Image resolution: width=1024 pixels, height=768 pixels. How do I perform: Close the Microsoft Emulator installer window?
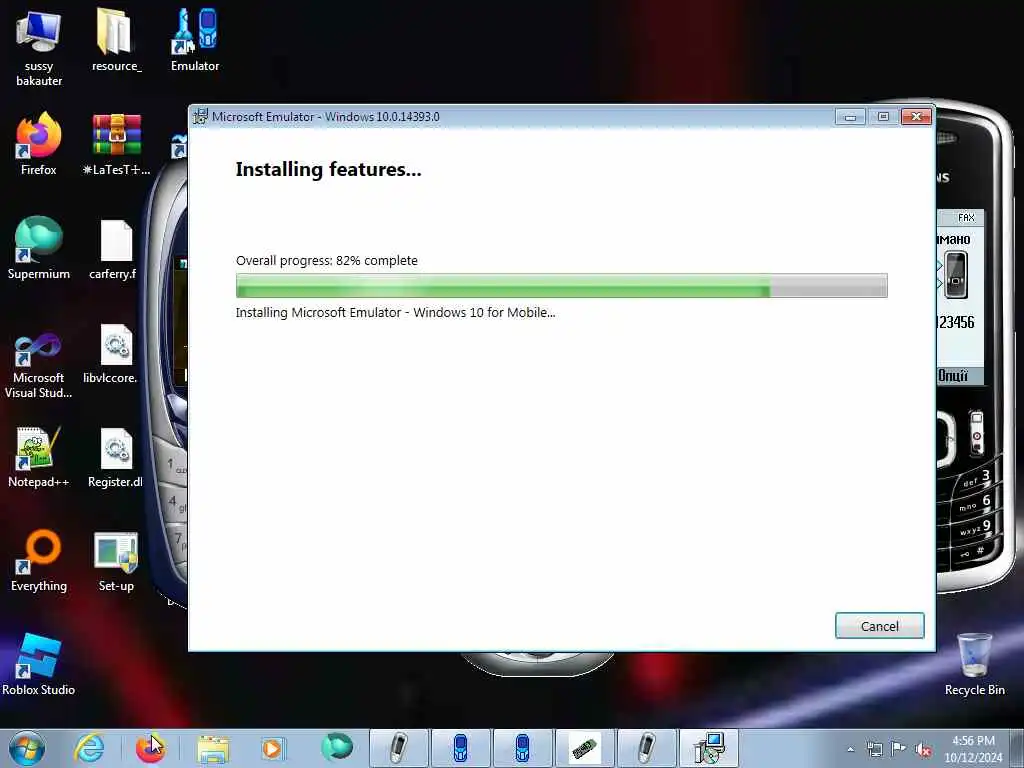[x=916, y=116]
